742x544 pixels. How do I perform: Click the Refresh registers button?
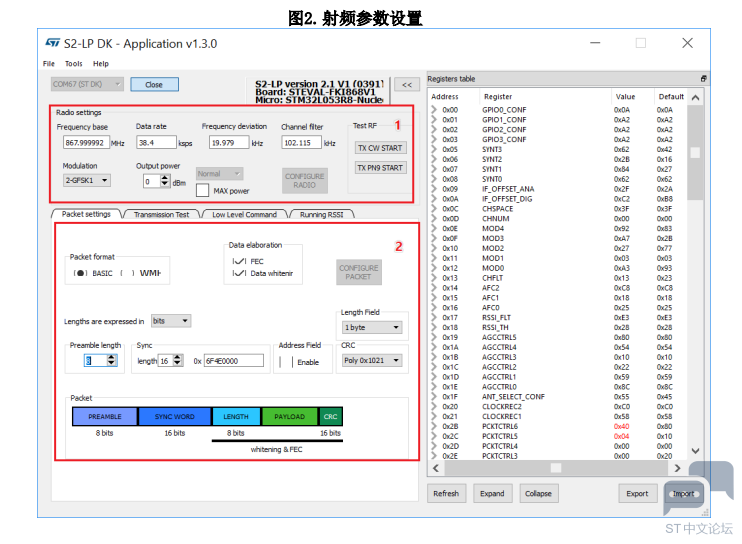pyautogui.click(x=446, y=493)
